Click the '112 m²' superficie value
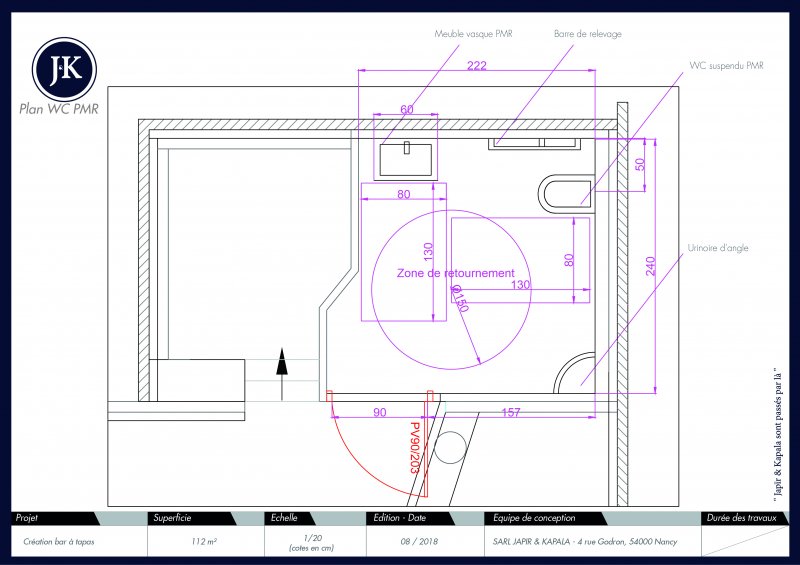This screenshot has width=800, height=565. [x=204, y=540]
